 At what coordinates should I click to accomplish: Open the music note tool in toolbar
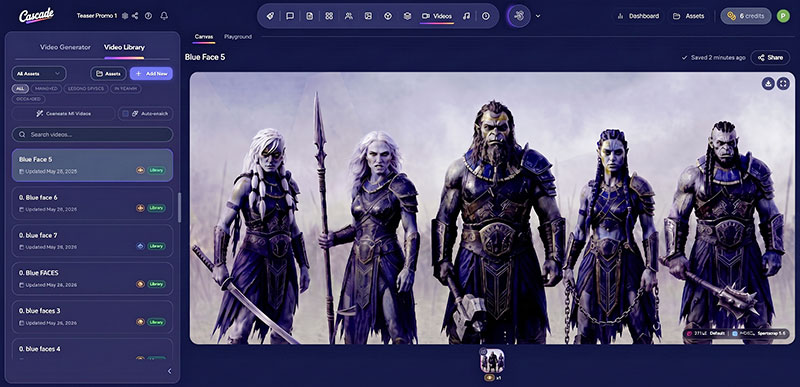click(466, 16)
